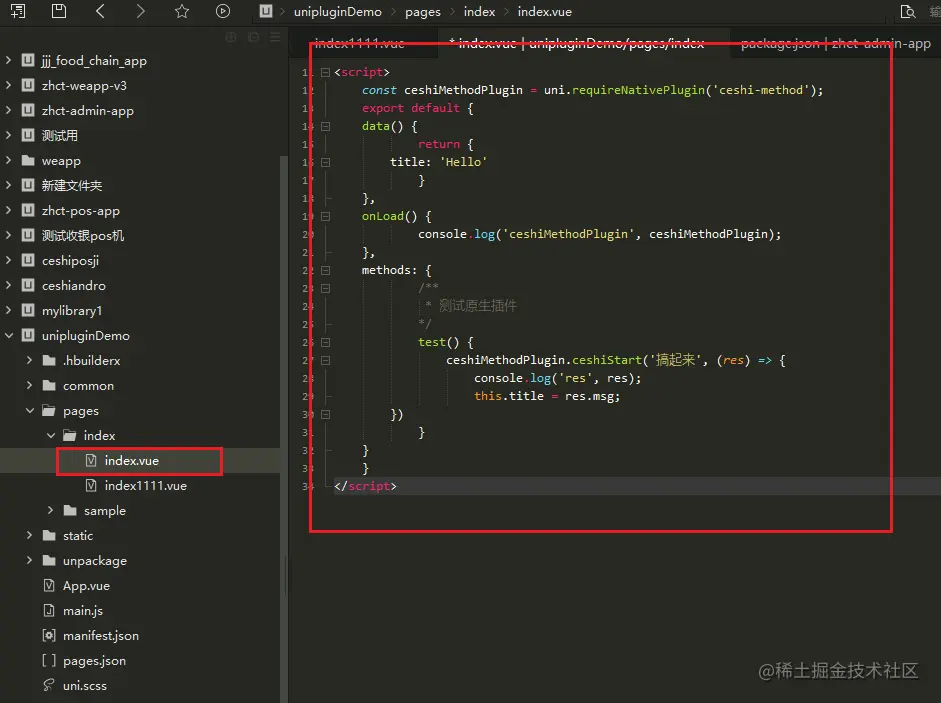The height and width of the screenshot is (703, 941).
Task: Expand the common folder arrow
Action: (29, 385)
